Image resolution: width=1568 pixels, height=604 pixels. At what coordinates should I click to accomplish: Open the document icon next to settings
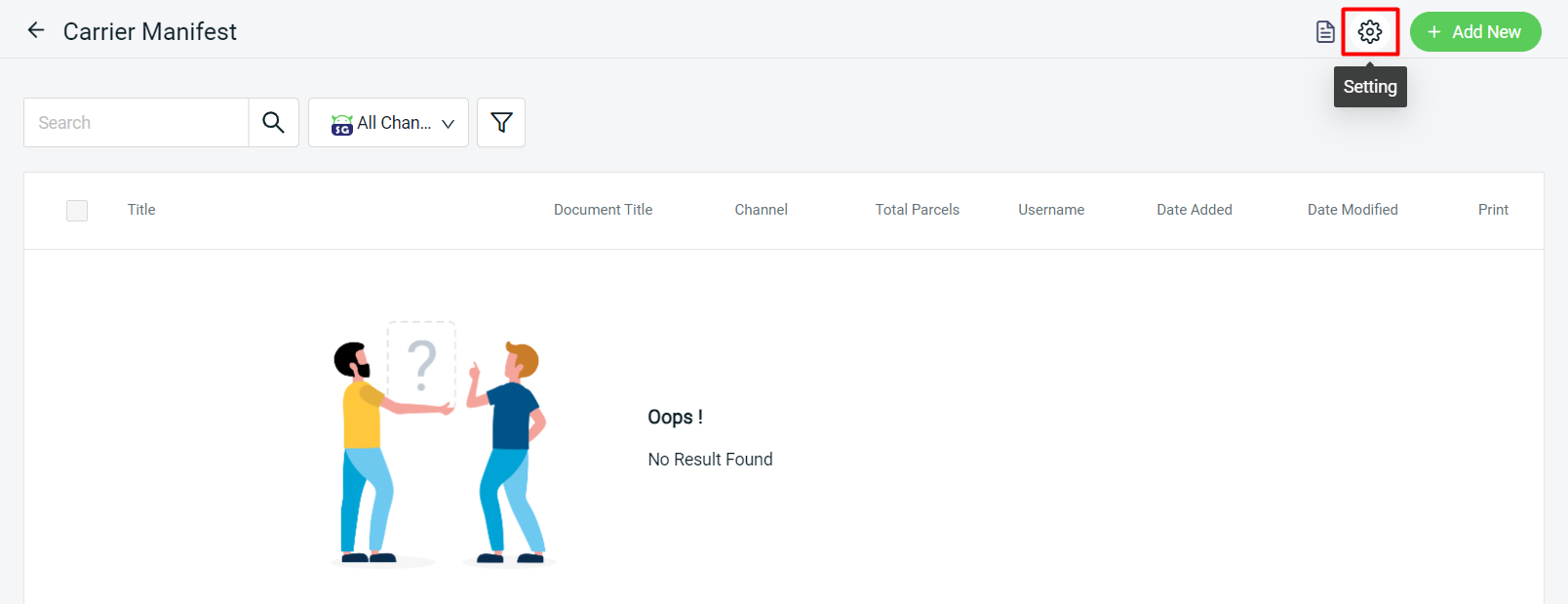click(1325, 32)
